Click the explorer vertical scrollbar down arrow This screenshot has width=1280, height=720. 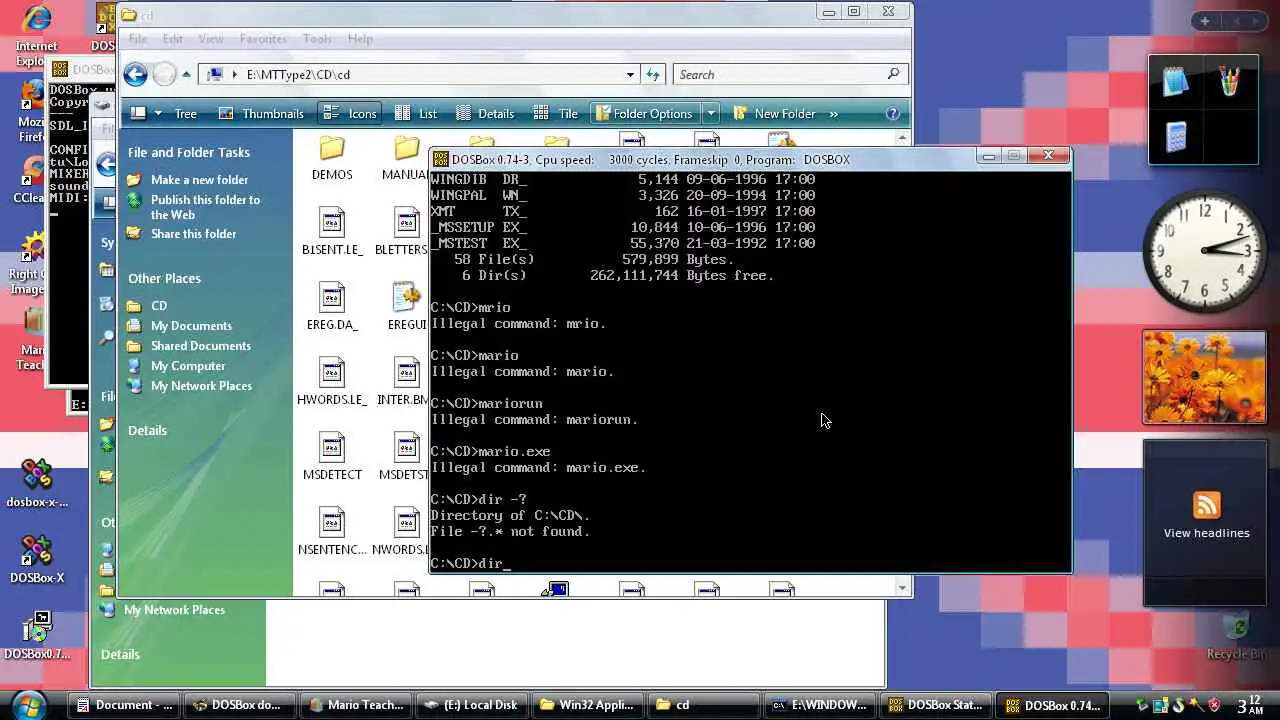point(904,588)
